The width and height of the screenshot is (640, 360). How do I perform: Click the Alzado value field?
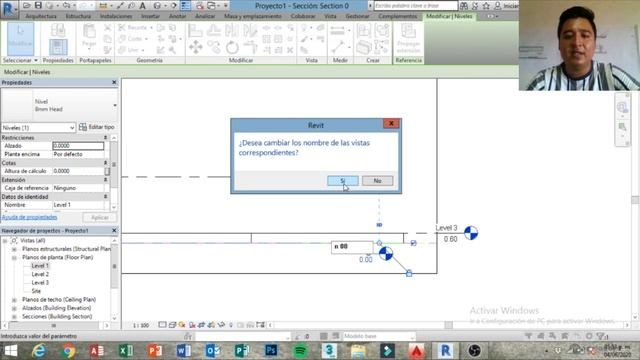pos(78,146)
